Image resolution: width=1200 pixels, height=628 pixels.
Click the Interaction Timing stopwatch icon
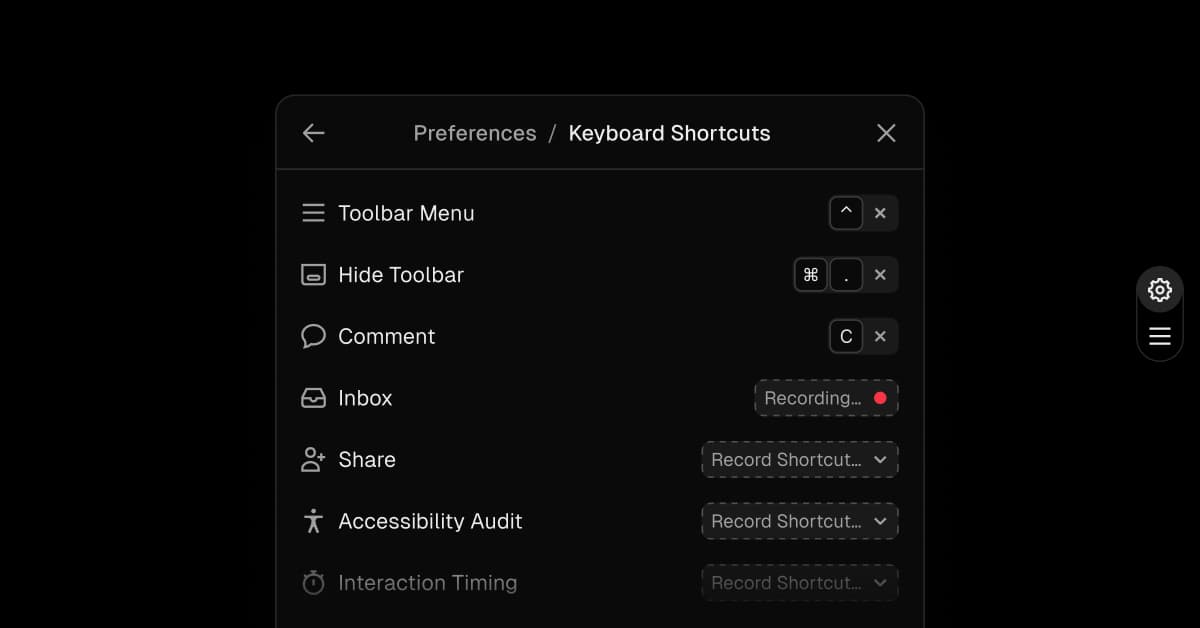pos(313,583)
